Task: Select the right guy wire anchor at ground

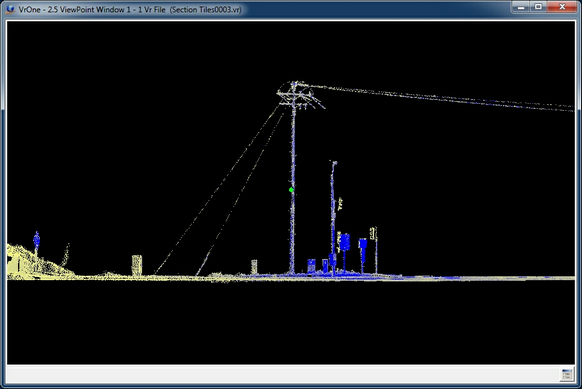Action: click(x=198, y=274)
